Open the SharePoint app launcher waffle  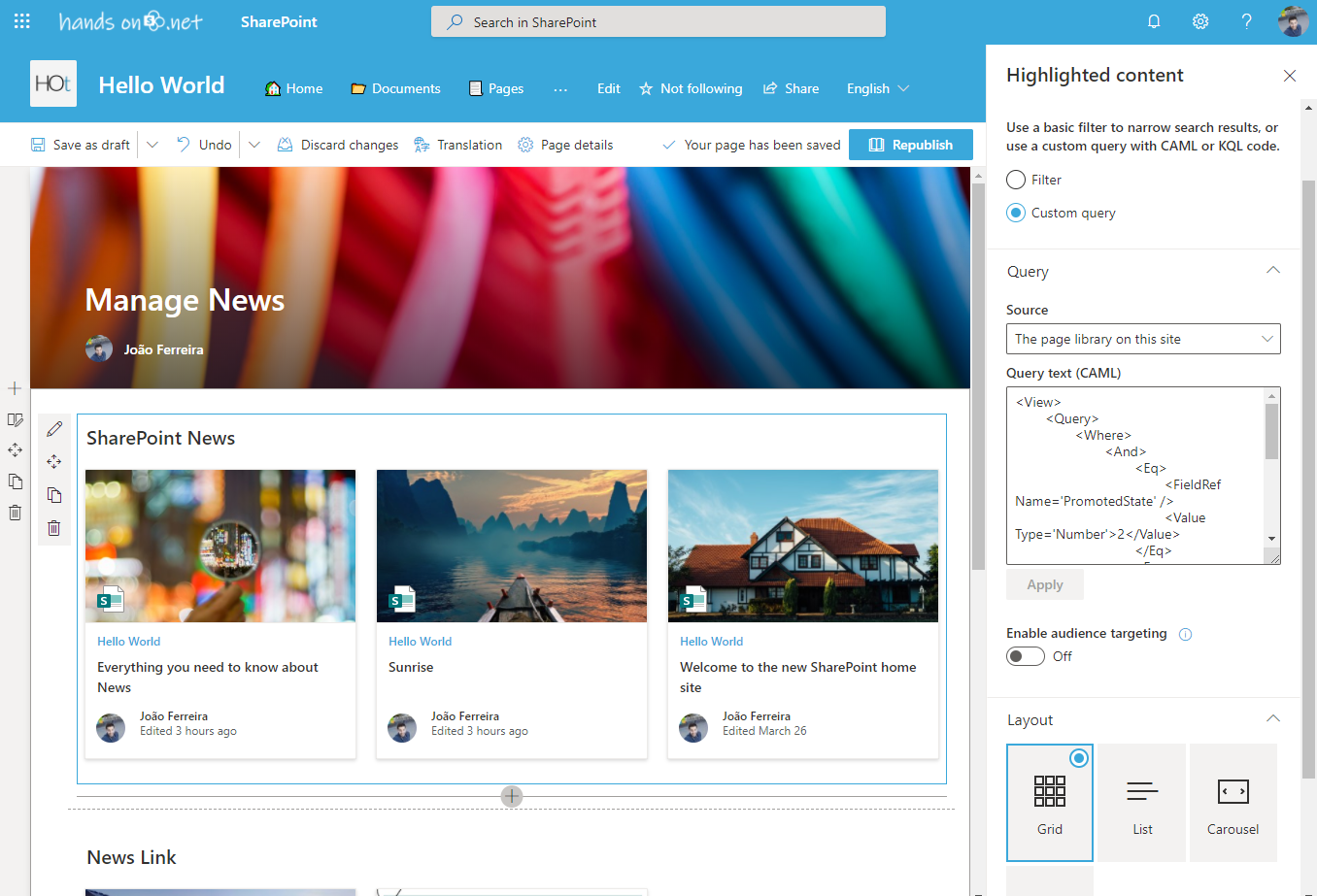pyautogui.click(x=21, y=20)
